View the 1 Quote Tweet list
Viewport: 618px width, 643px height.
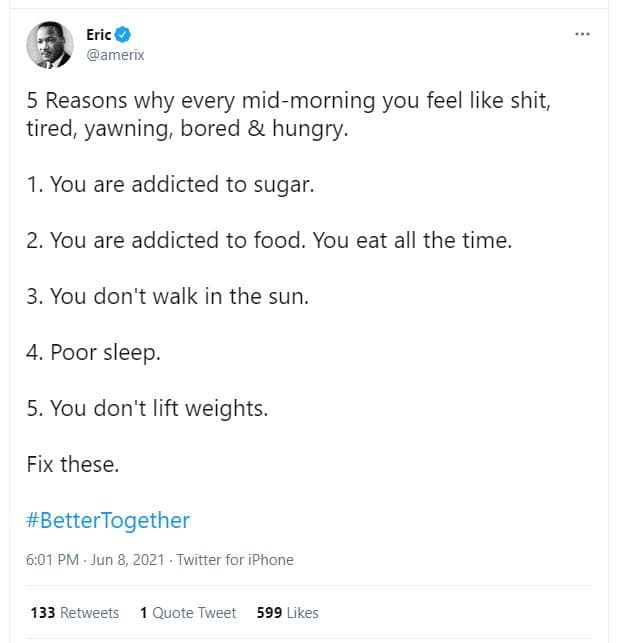188,613
